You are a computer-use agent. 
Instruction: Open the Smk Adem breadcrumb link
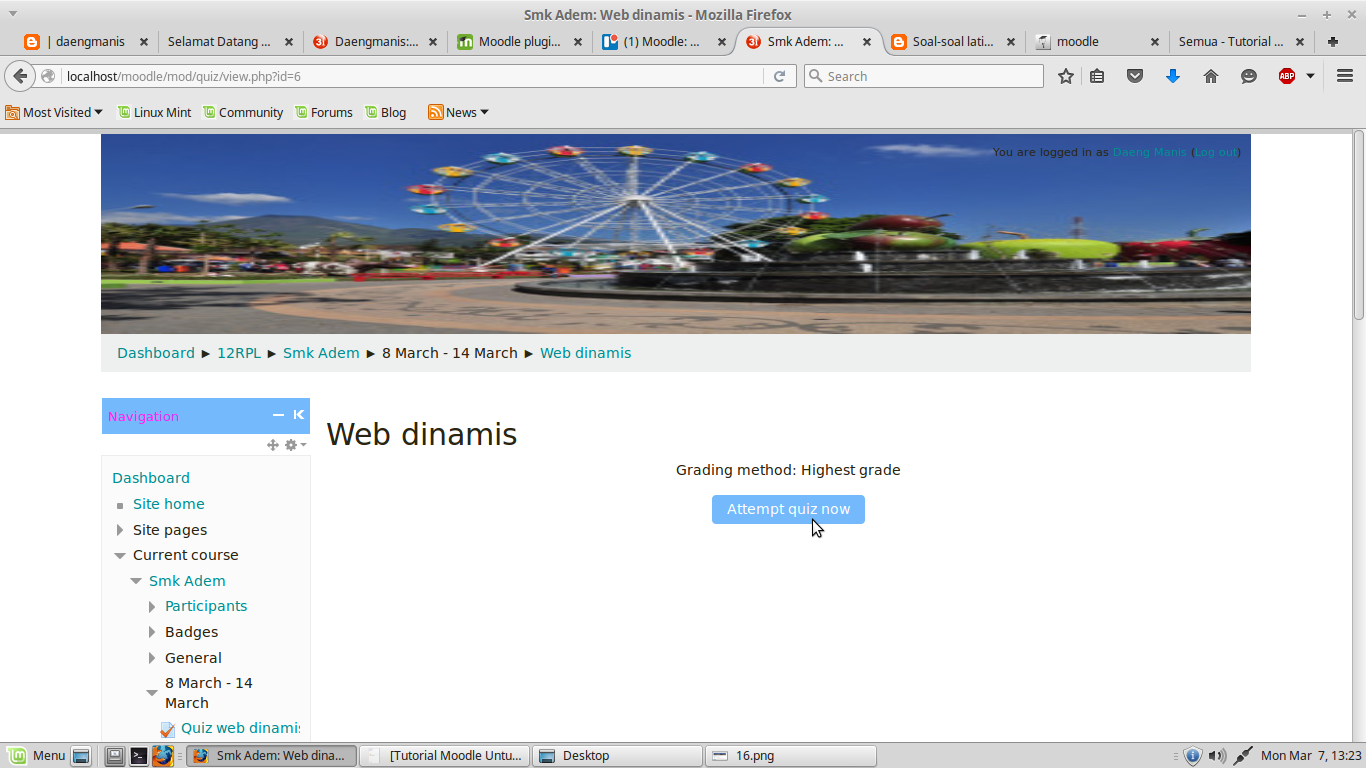pyautogui.click(x=321, y=353)
